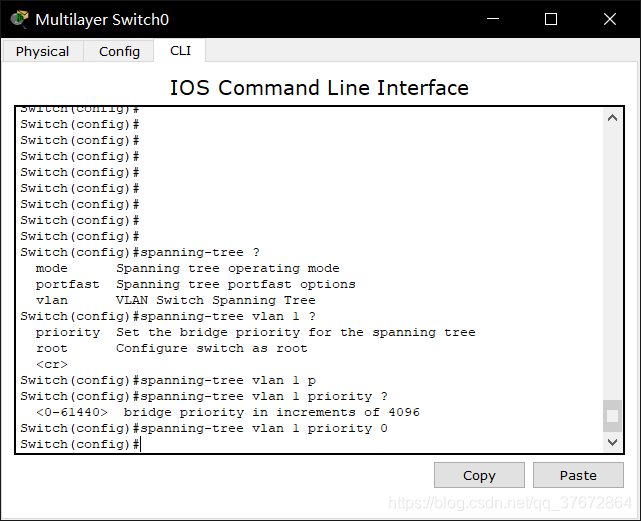
Task: Open the Config tab
Action: pos(119,51)
